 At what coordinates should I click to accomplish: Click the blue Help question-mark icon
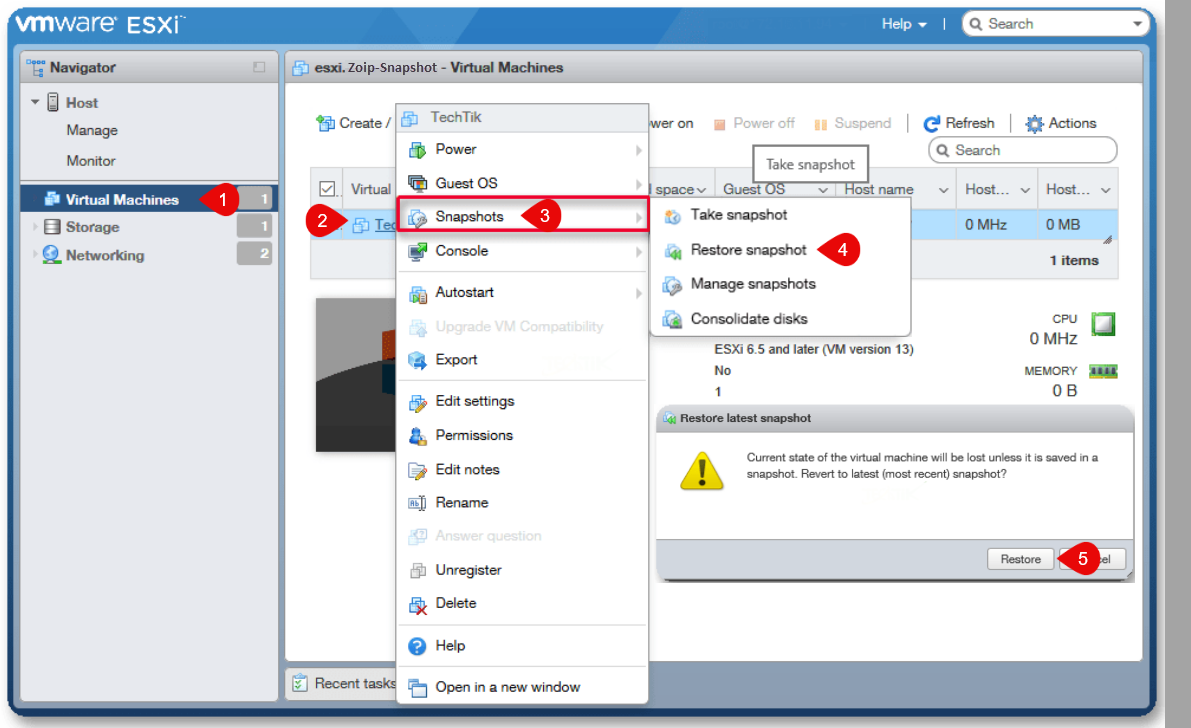coord(417,646)
